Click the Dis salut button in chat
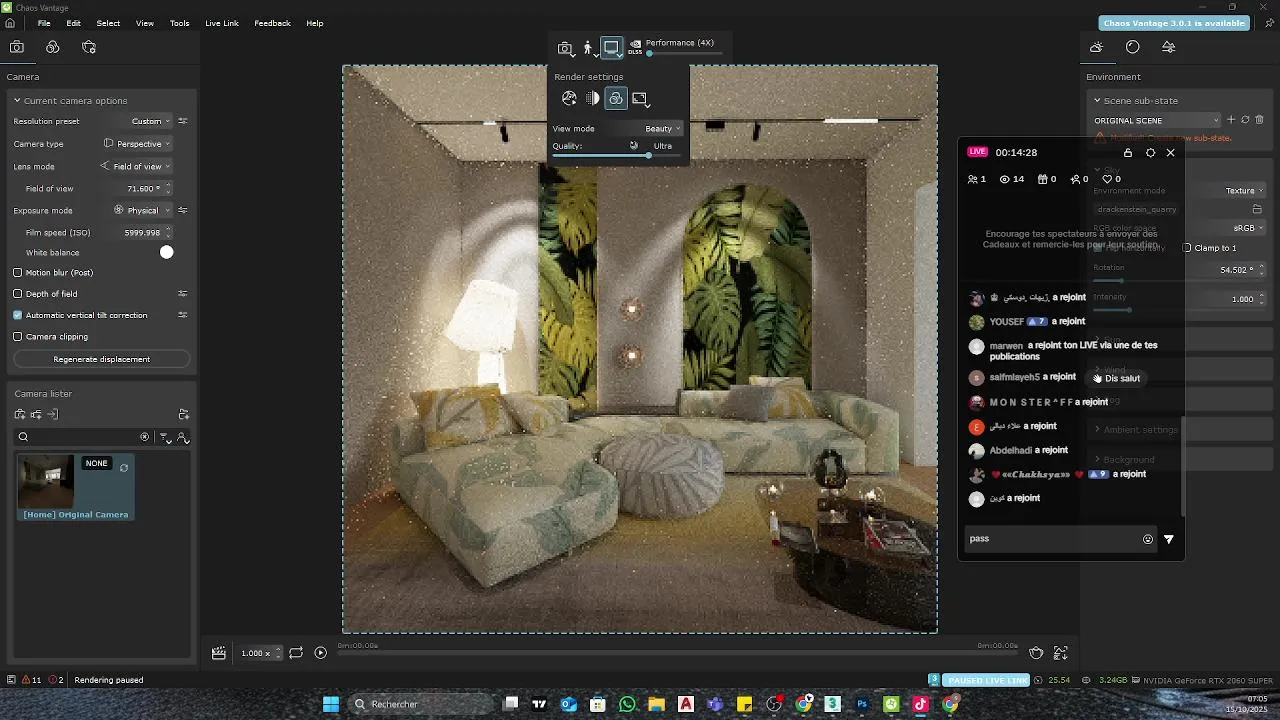 (x=1117, y=378)
